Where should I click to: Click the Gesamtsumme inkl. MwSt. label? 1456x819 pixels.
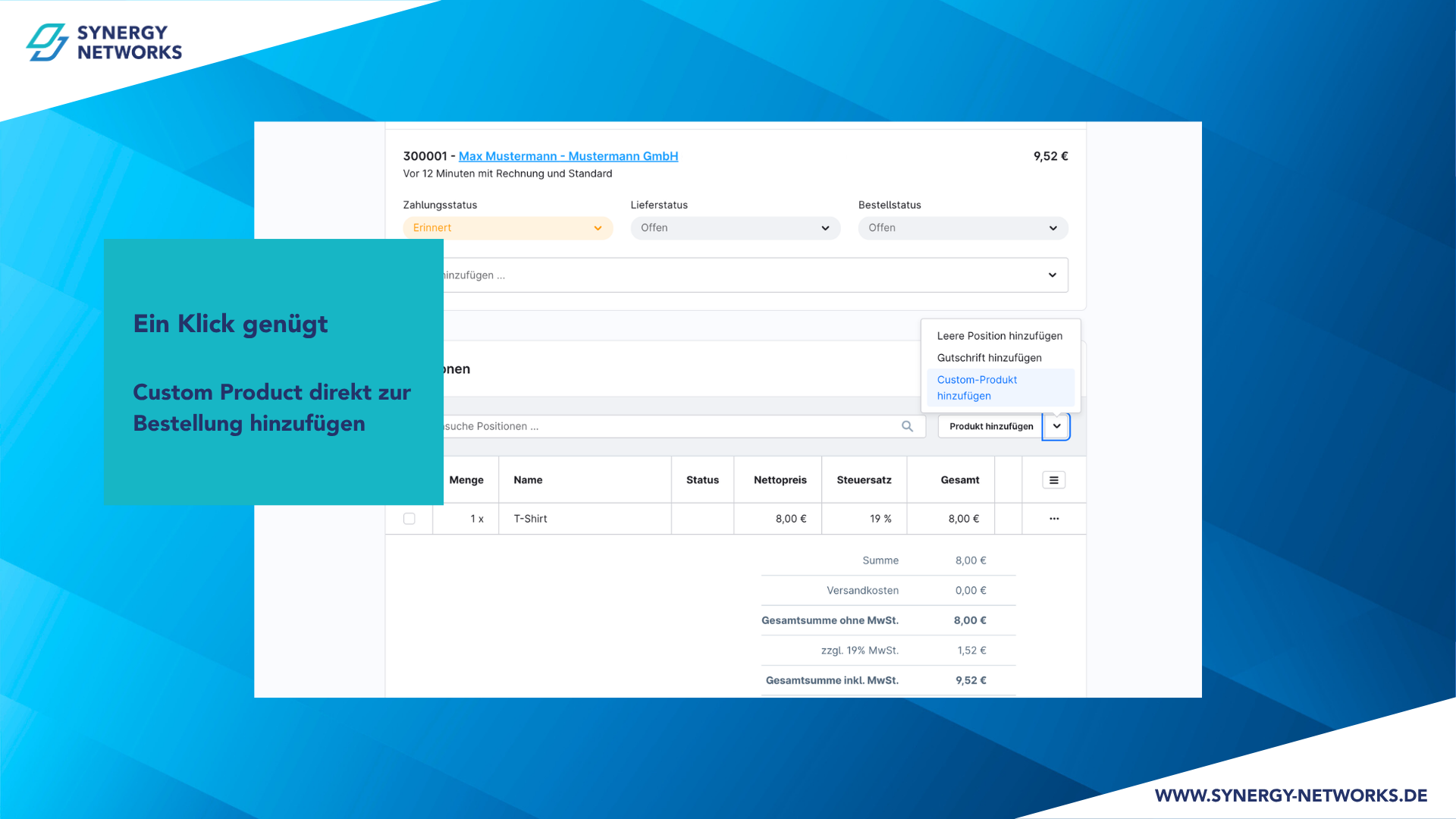(832, 680)
